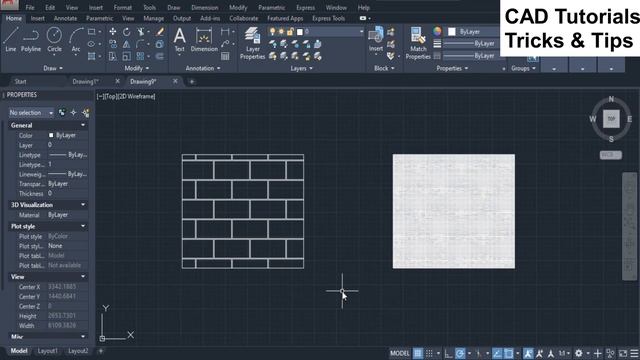Image resolution: width=640 pixels, height=360 pixels.
Task: Switch to the Drawing1 document tab
Action: click(x=85, y=82)
